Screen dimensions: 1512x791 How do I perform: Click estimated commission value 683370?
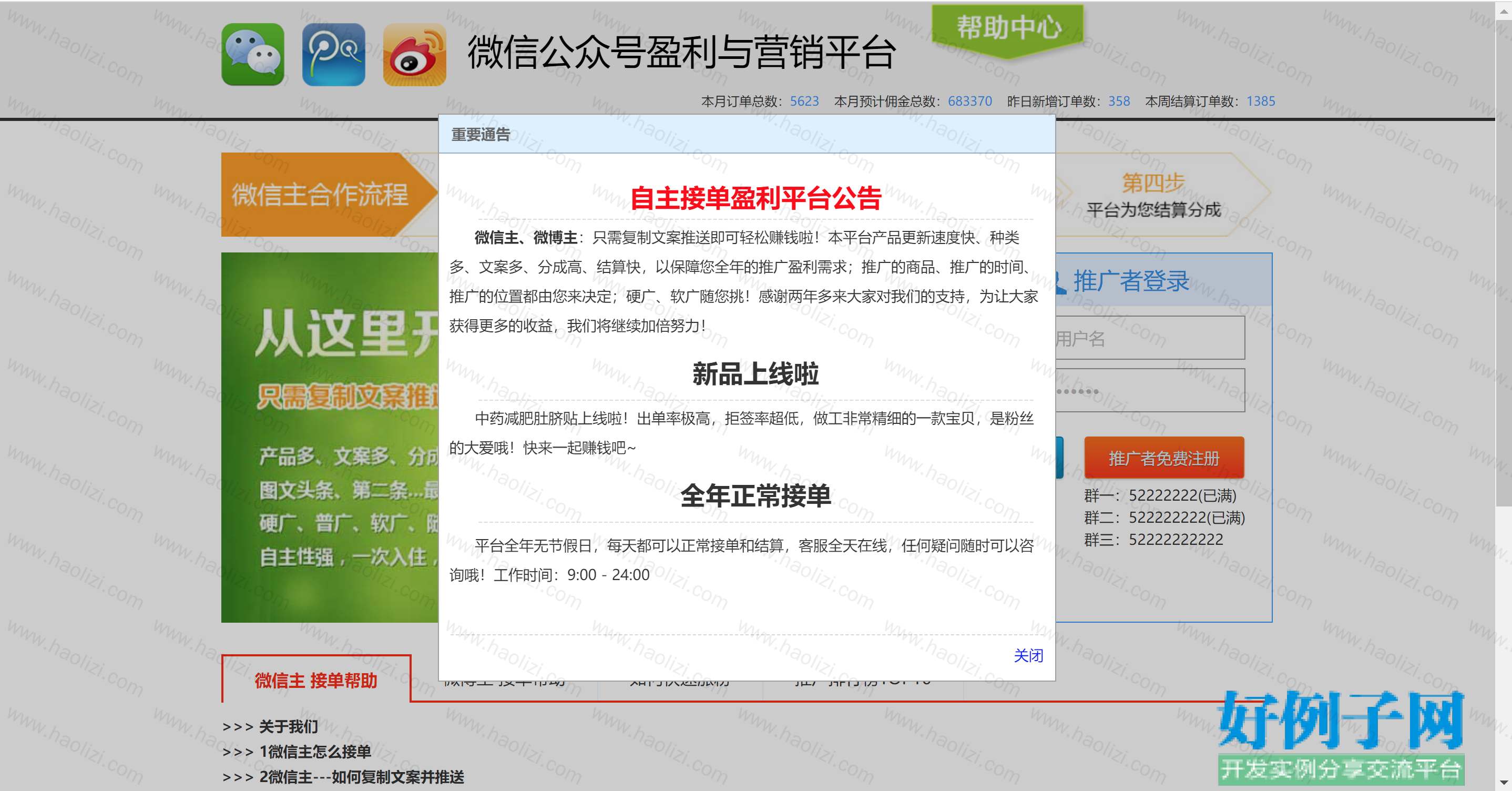click(x=969, y=101)
